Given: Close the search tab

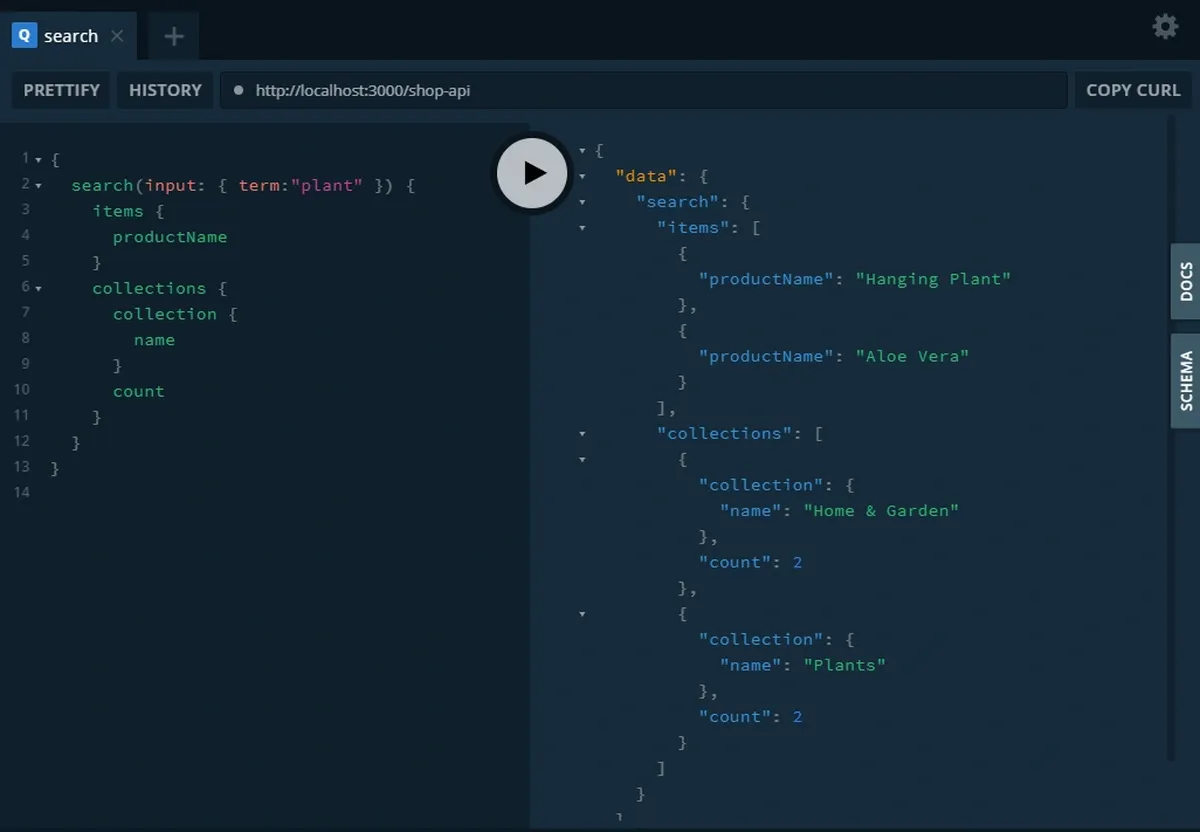Looking at the screenshot, I should point(117,36).
